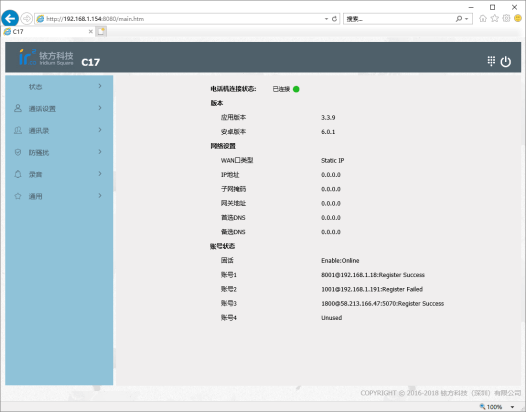Click the browser forward arrow button
Screen dimensions: 526x413
click(x=27, y=18)
